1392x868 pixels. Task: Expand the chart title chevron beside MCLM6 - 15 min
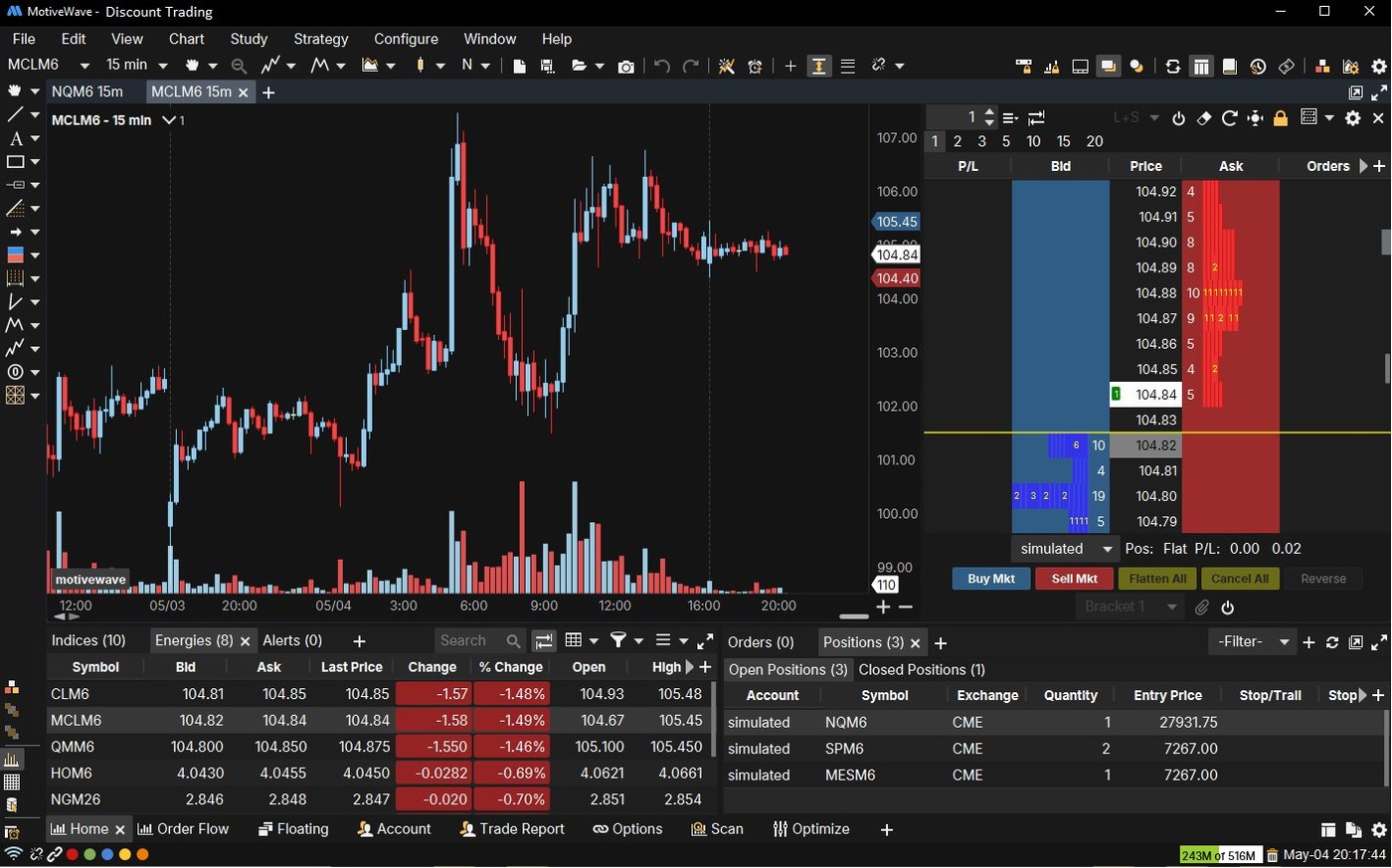(x=168, y=120)
